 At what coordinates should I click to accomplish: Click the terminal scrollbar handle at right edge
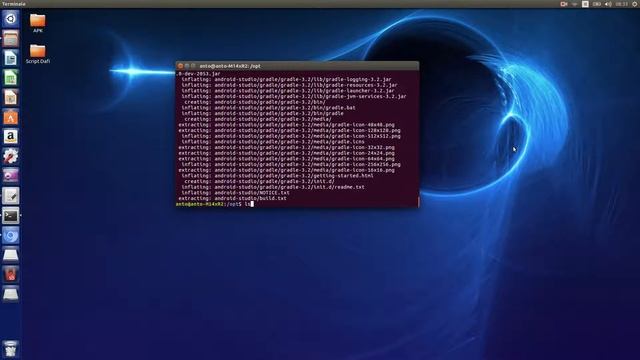[418, 201]
